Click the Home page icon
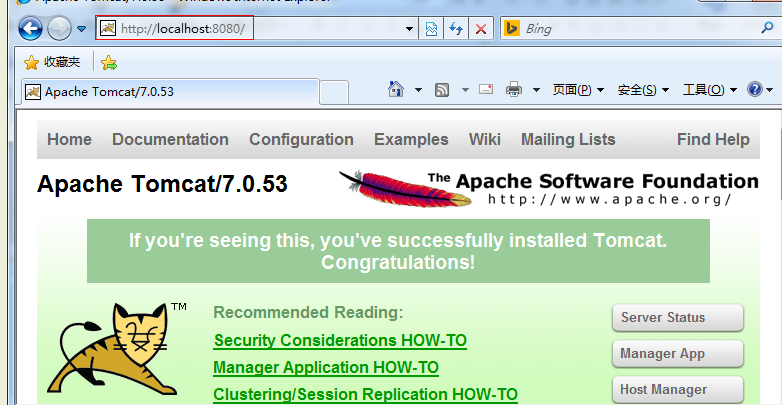This screenshot has height=405, width=782. 396,90
